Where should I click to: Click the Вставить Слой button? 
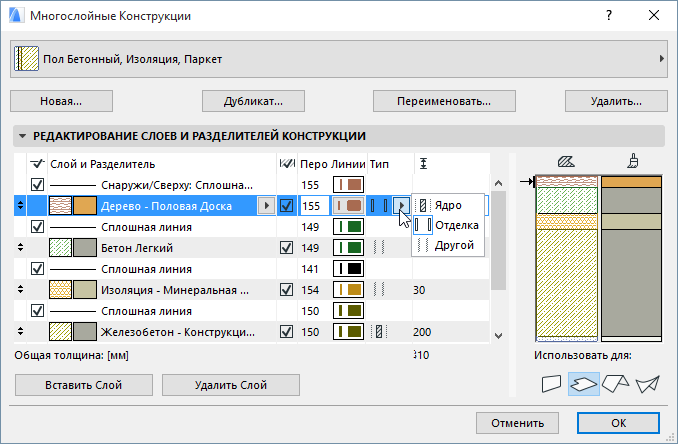pos(84,385)
